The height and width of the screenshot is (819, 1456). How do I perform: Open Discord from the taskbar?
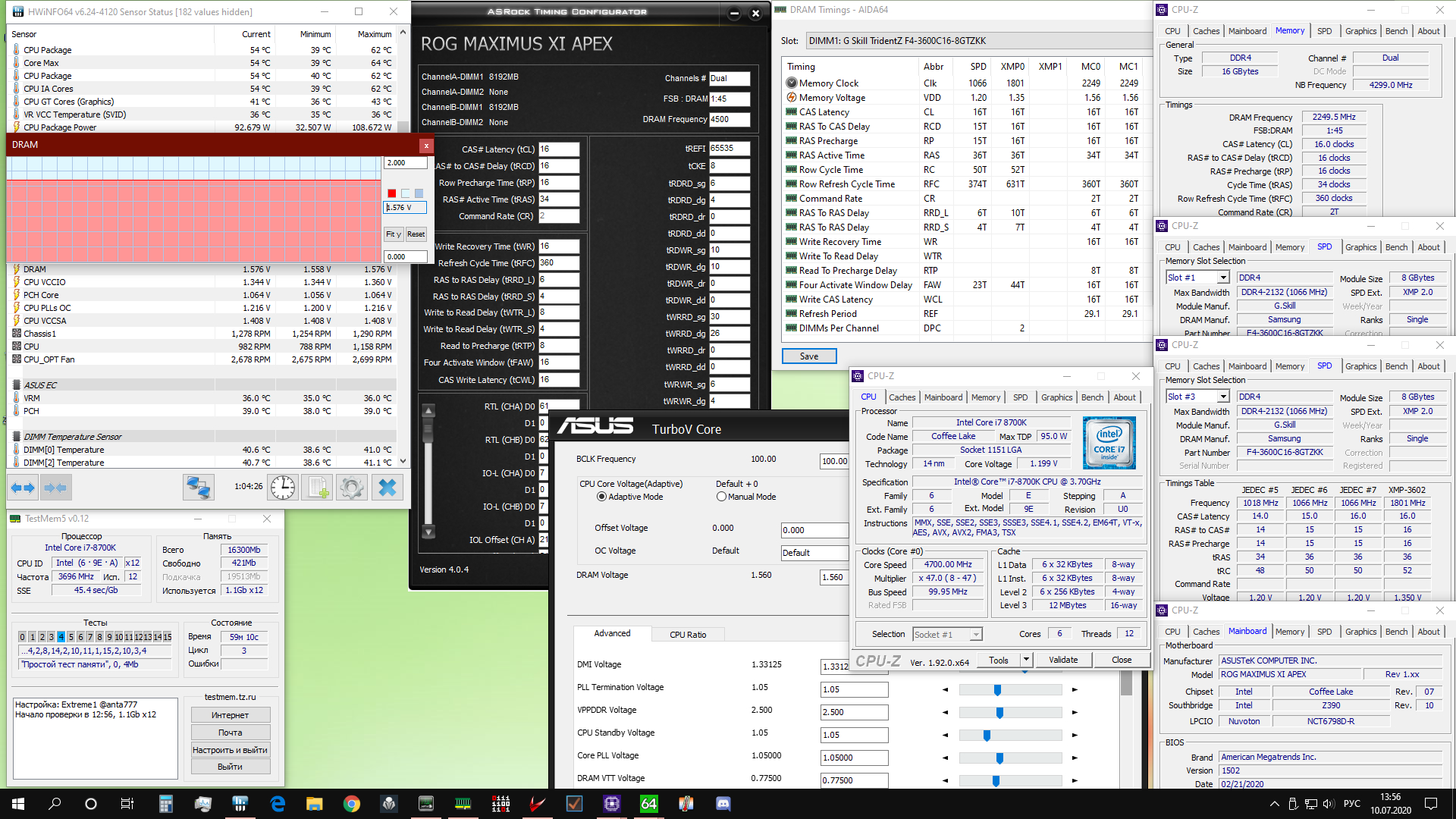click(x=723, y=804)
